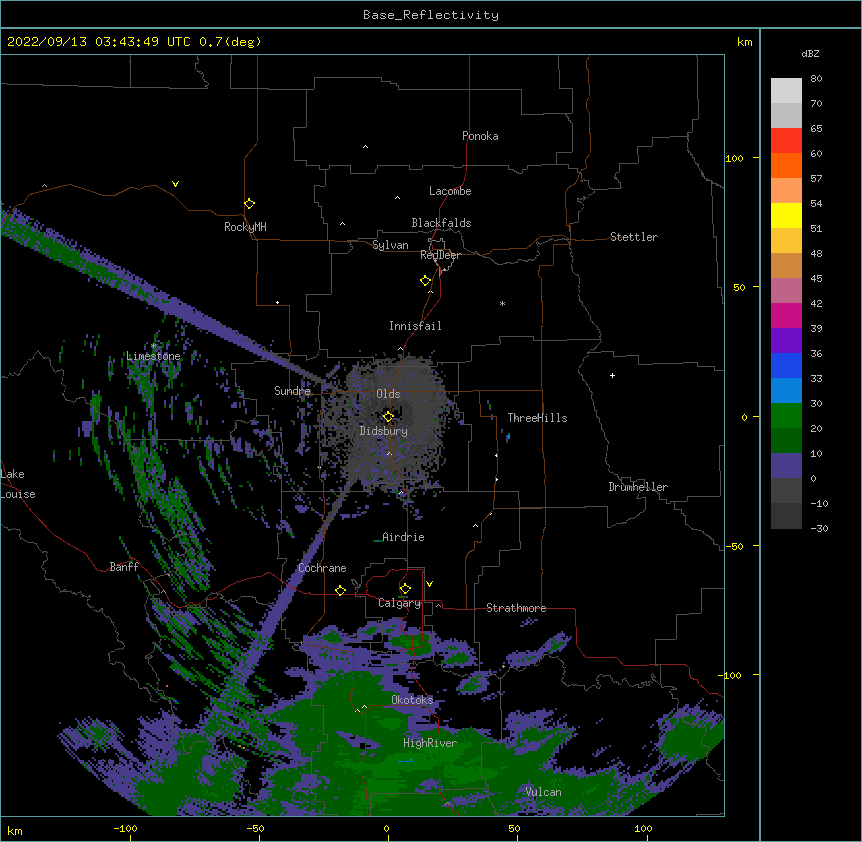Select the Ponoka city label
This screenshot has height=842, width=862.
point(480,136)
